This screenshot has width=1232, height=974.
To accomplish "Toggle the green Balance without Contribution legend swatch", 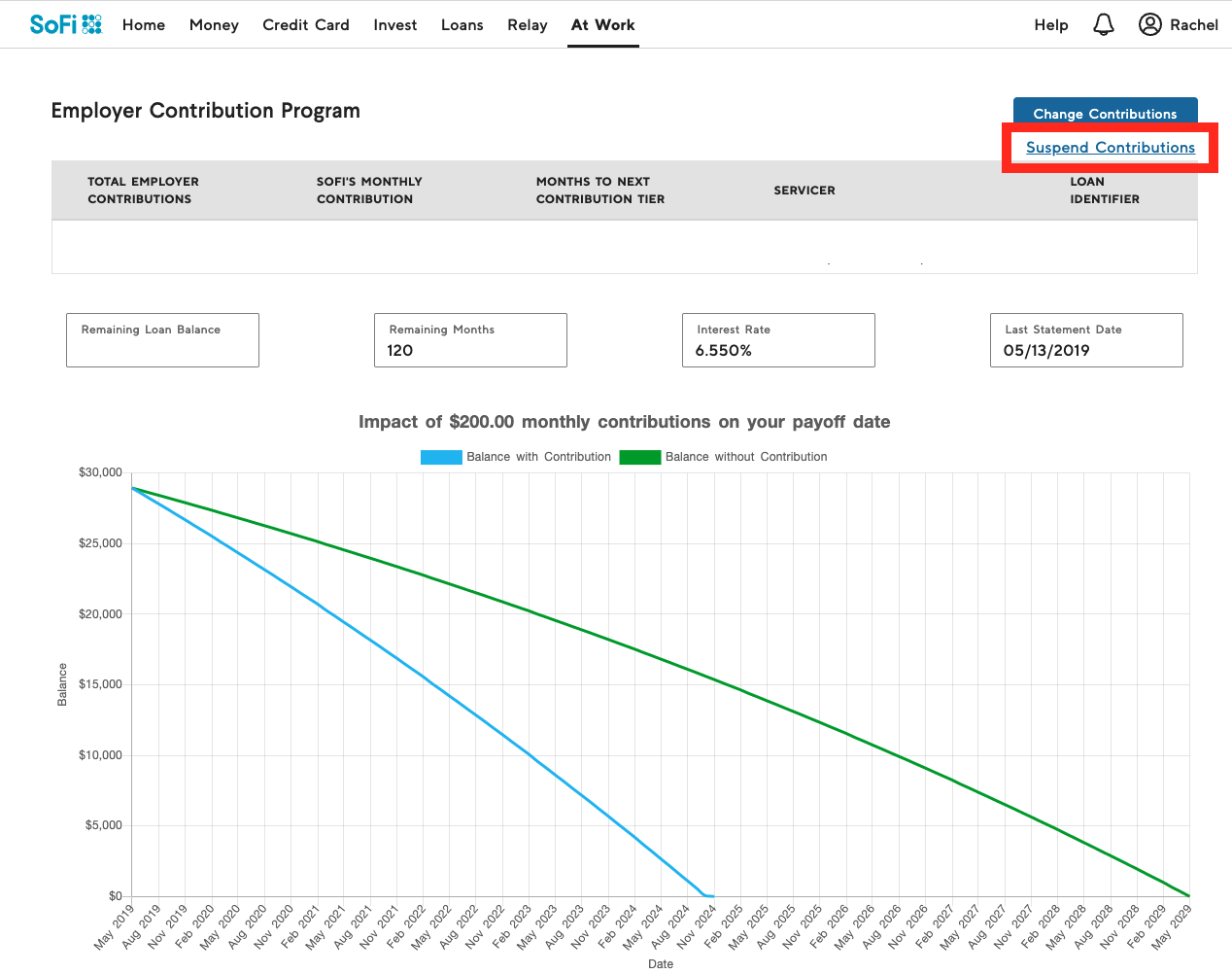I will (x=639, y=457).
